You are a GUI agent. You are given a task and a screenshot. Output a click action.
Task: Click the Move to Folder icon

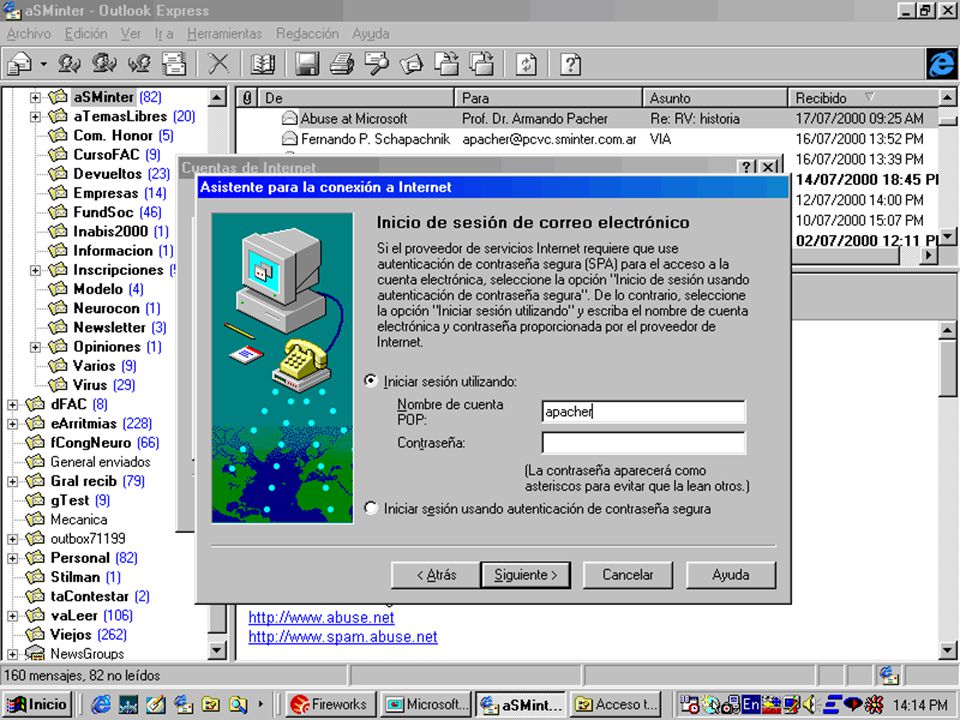point(446,64)
